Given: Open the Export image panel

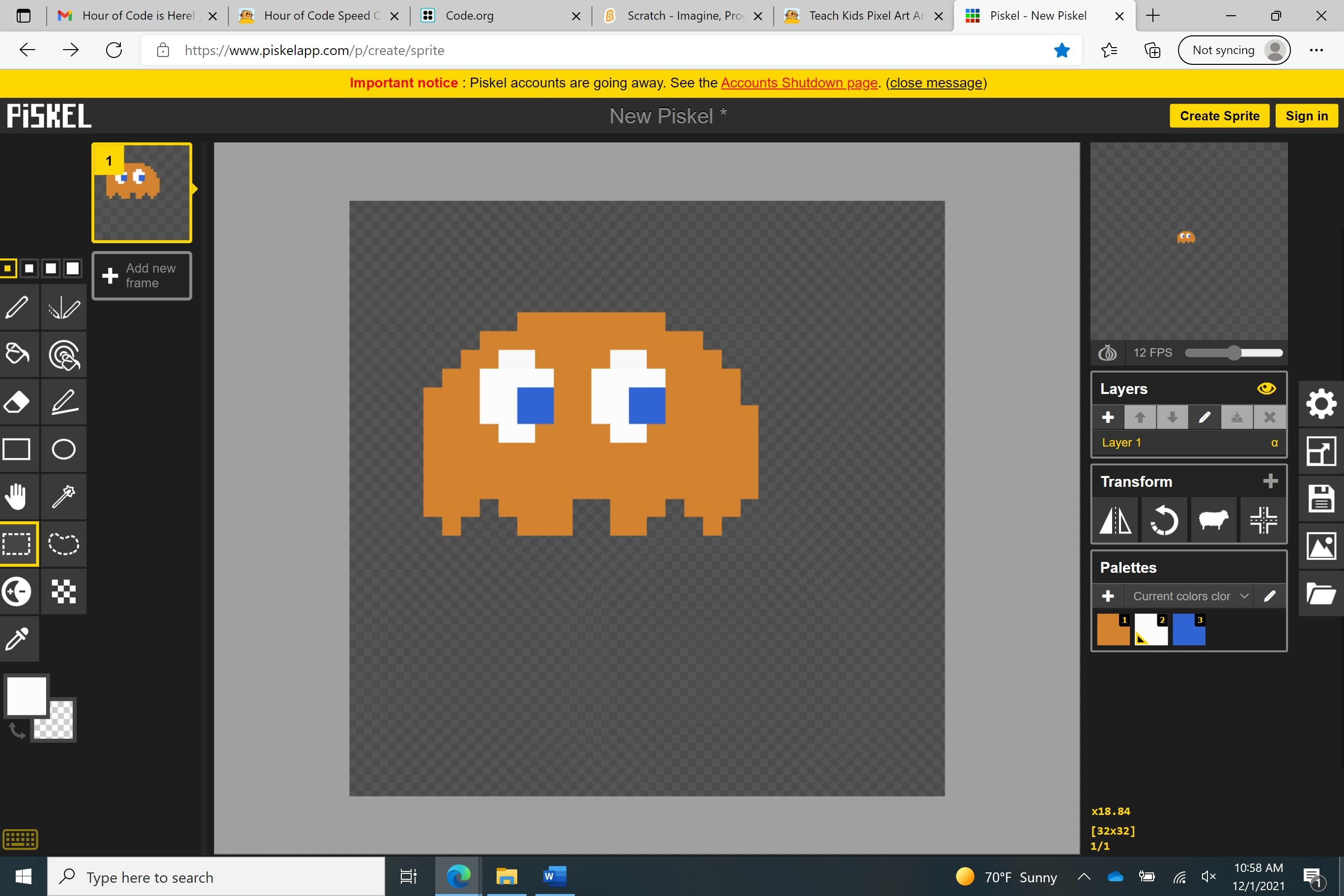Looking at the screenshot, I should click(1321, 546).
